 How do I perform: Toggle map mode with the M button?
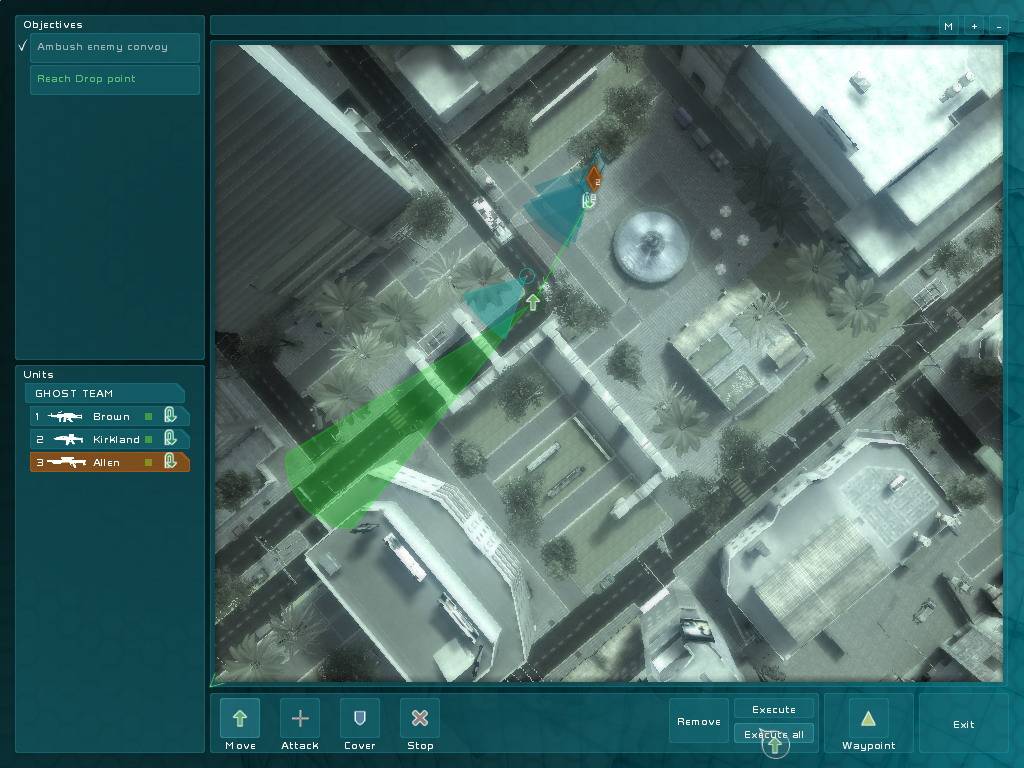point(948,27)
